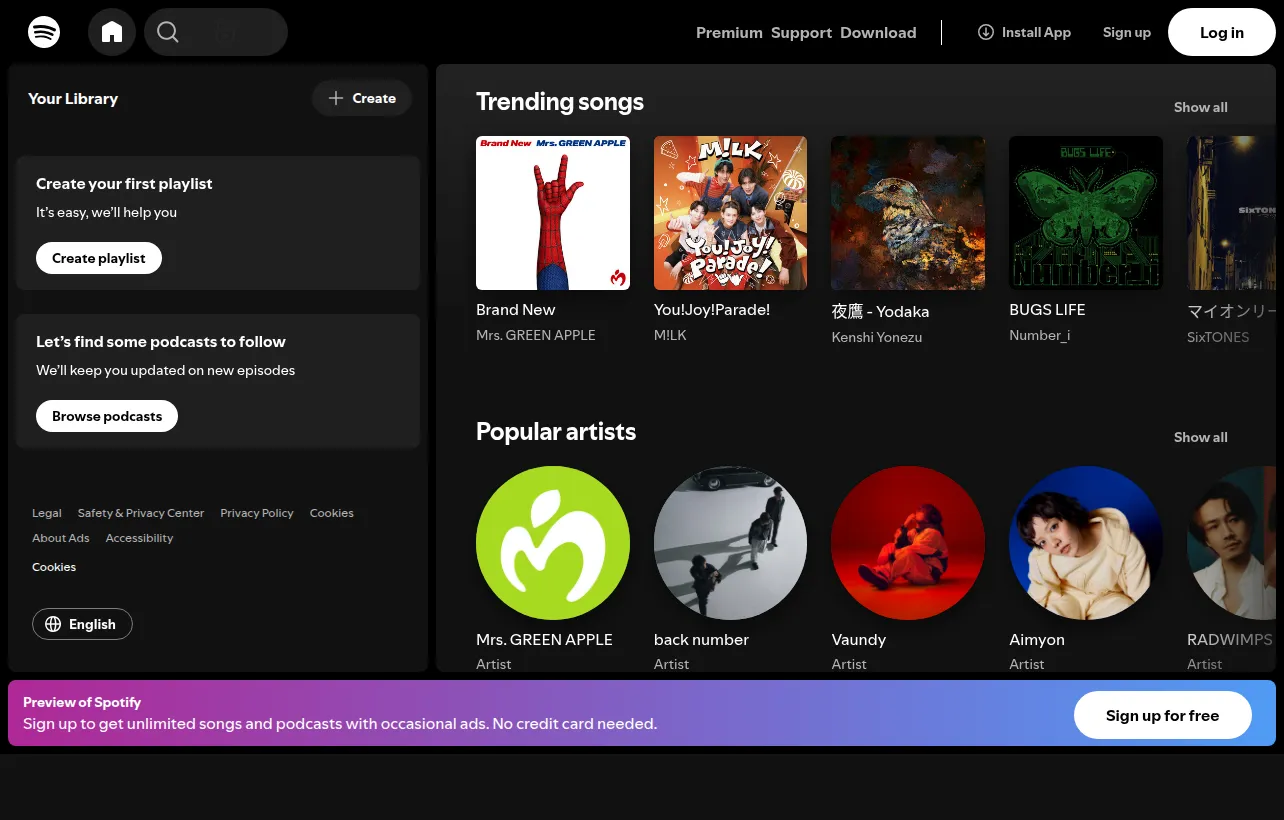The width and height of the screenshot is (1284, 820).
Task: Click the Cookies link beside Privacy Policy
Action: click(332, 513)
